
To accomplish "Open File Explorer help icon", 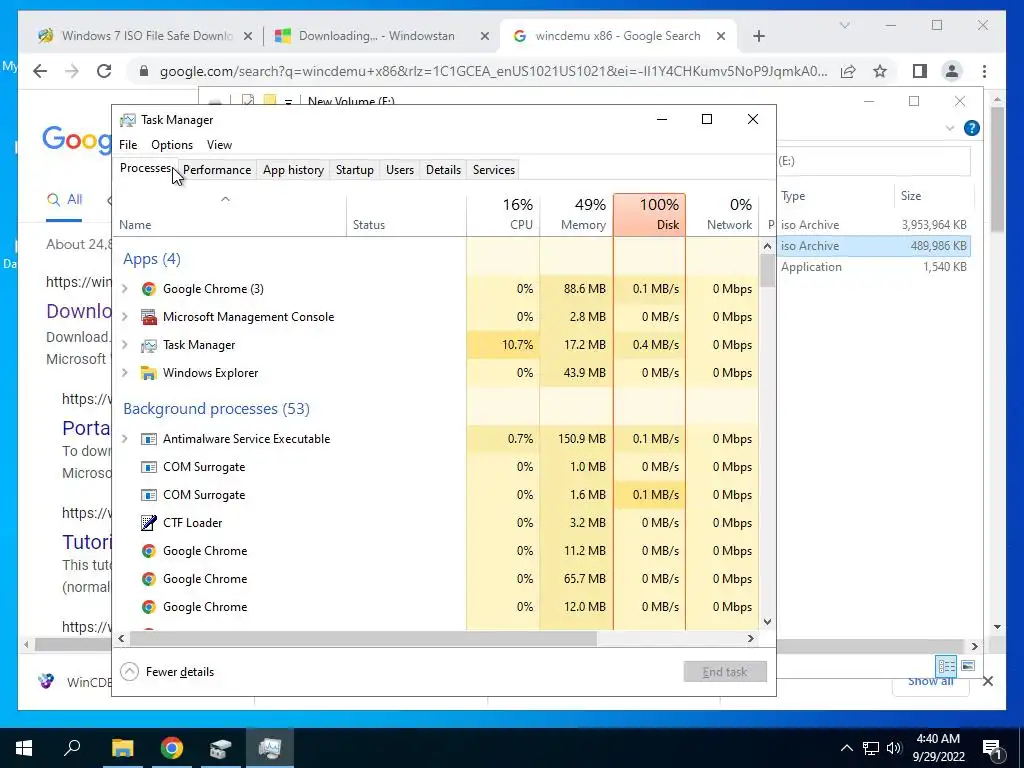I will [972, 128].
